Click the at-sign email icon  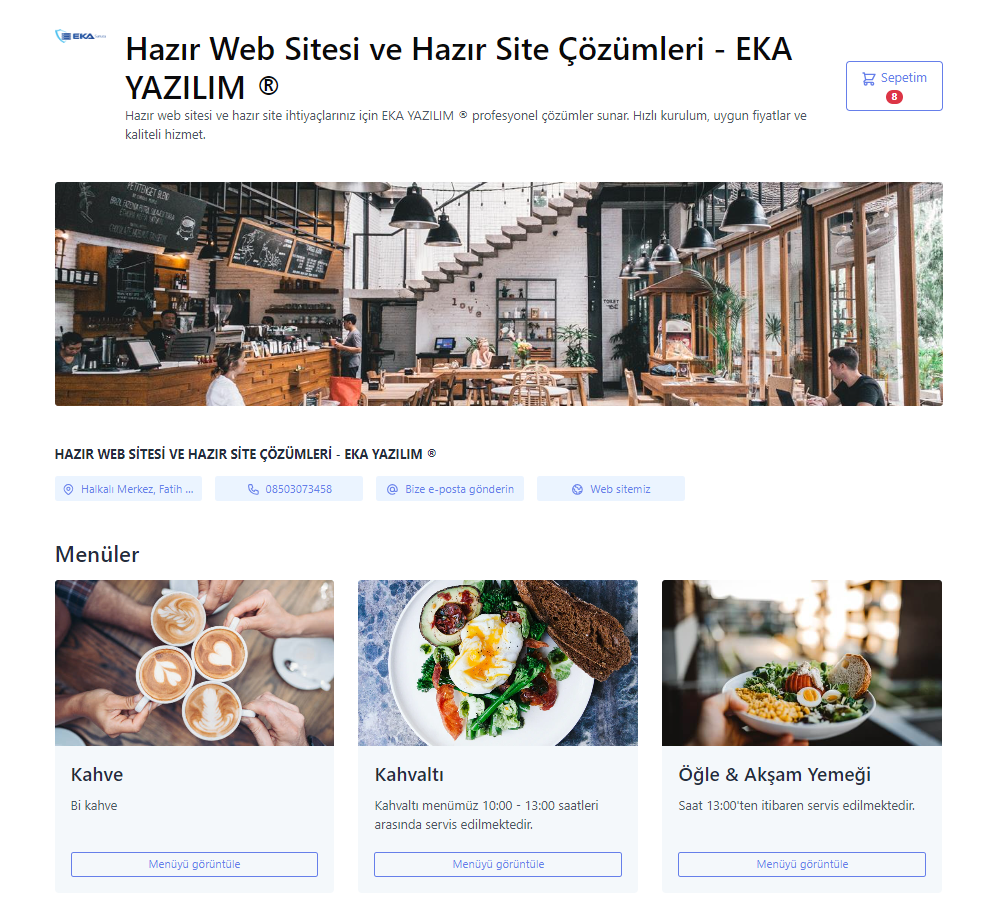392,489
